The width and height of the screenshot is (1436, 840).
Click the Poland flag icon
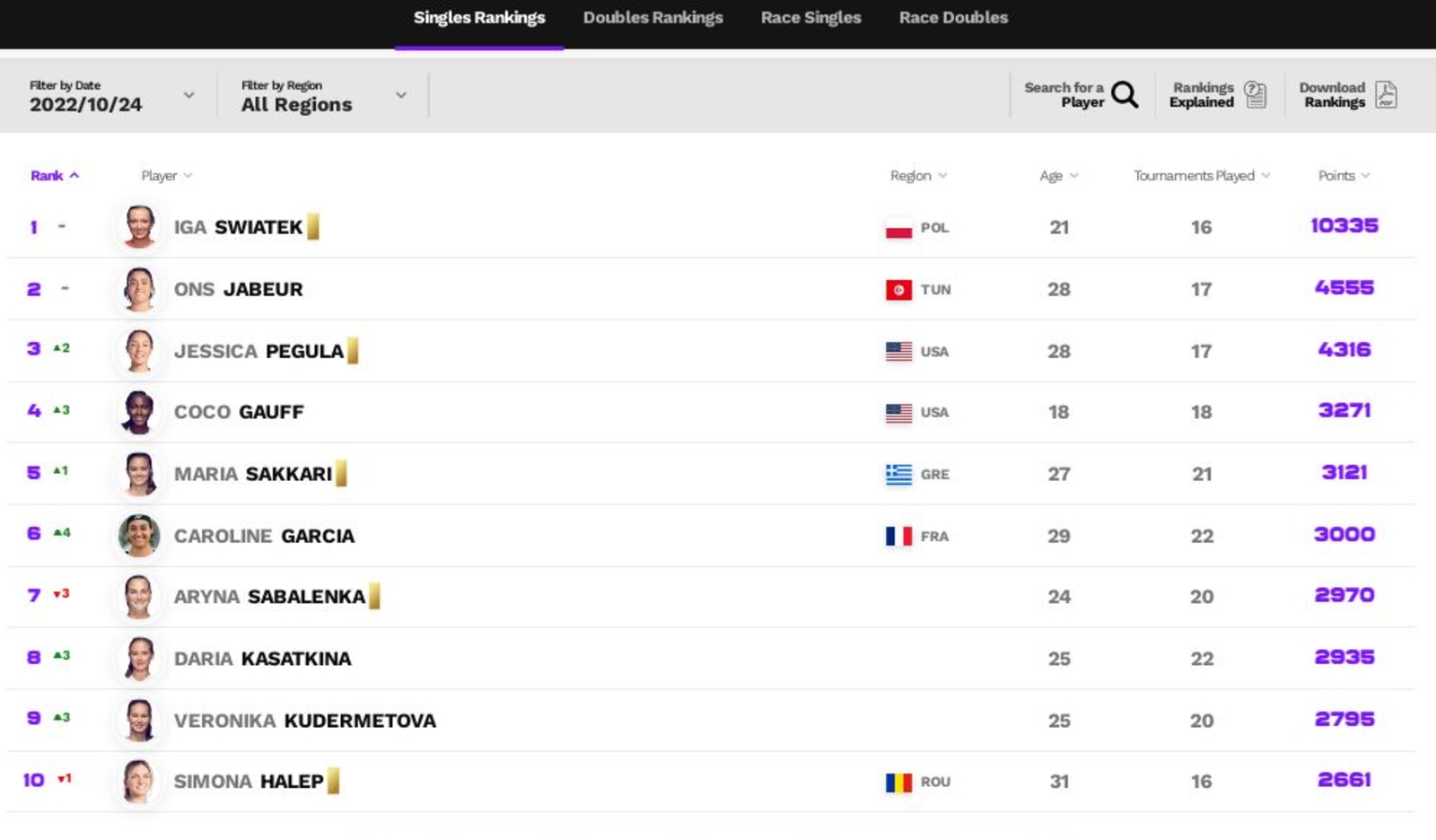coord(898,228)
